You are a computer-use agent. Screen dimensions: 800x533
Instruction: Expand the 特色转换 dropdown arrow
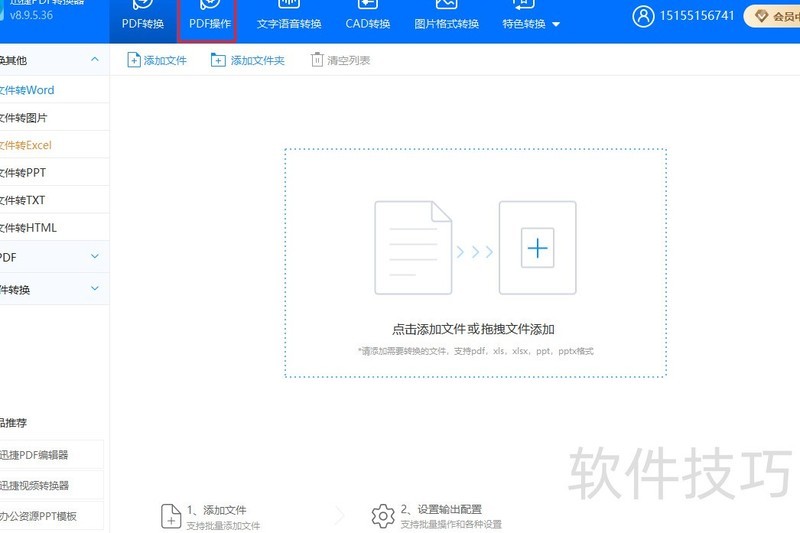(556, 24)
